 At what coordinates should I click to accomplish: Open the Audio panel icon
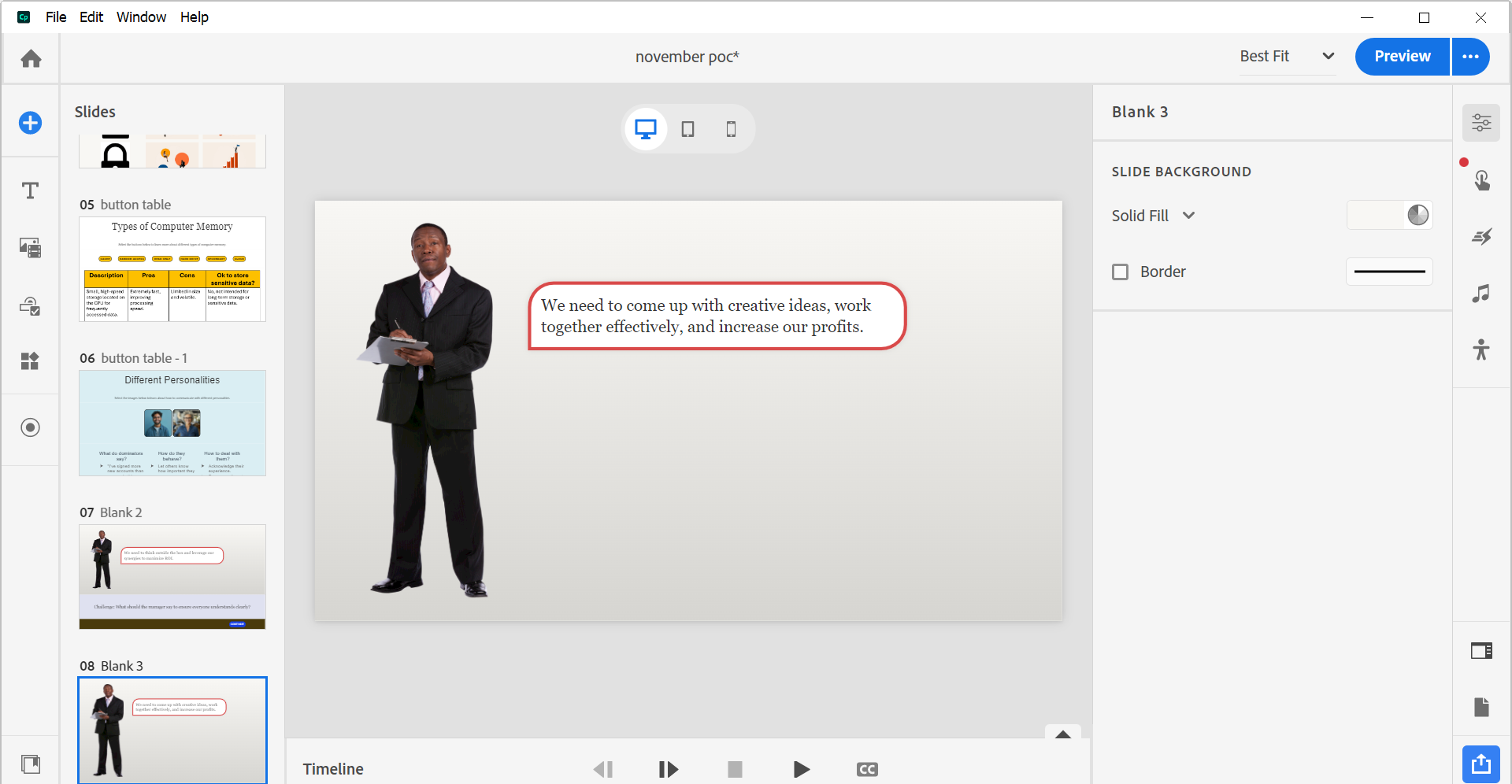click(x=1481, y=294)
